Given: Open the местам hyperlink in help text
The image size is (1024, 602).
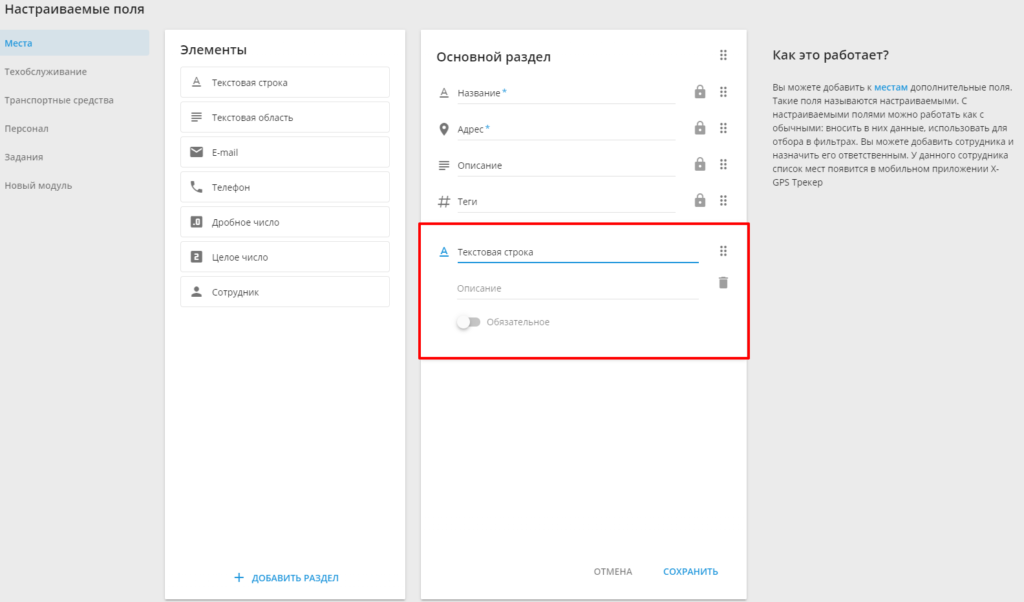Looking at the screenshot, I should click(891, 87).
